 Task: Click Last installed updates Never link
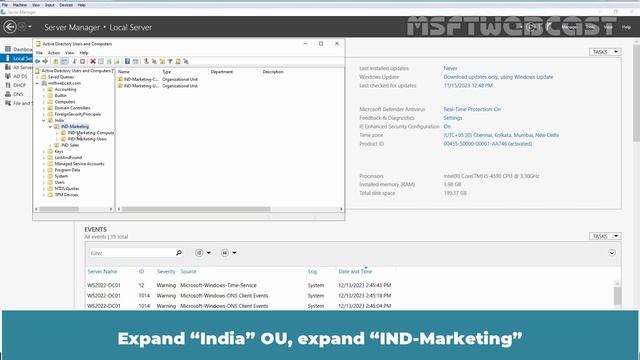pyautogui.click(x=450, y=69)
